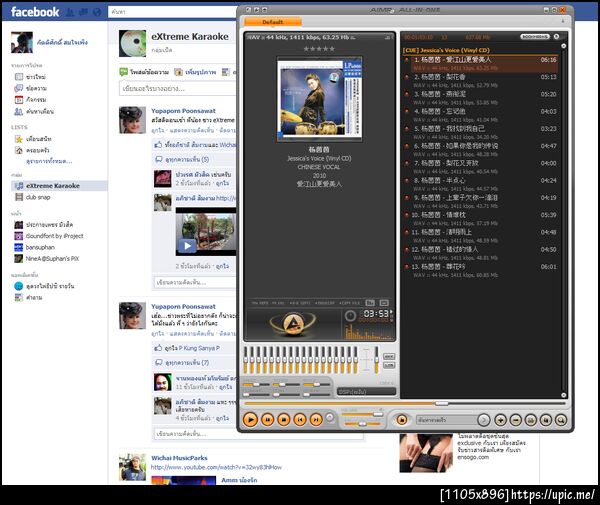
Task: Open the Bookmarks button above playlist
Action: pyautogui.click(x=535, y=36)
